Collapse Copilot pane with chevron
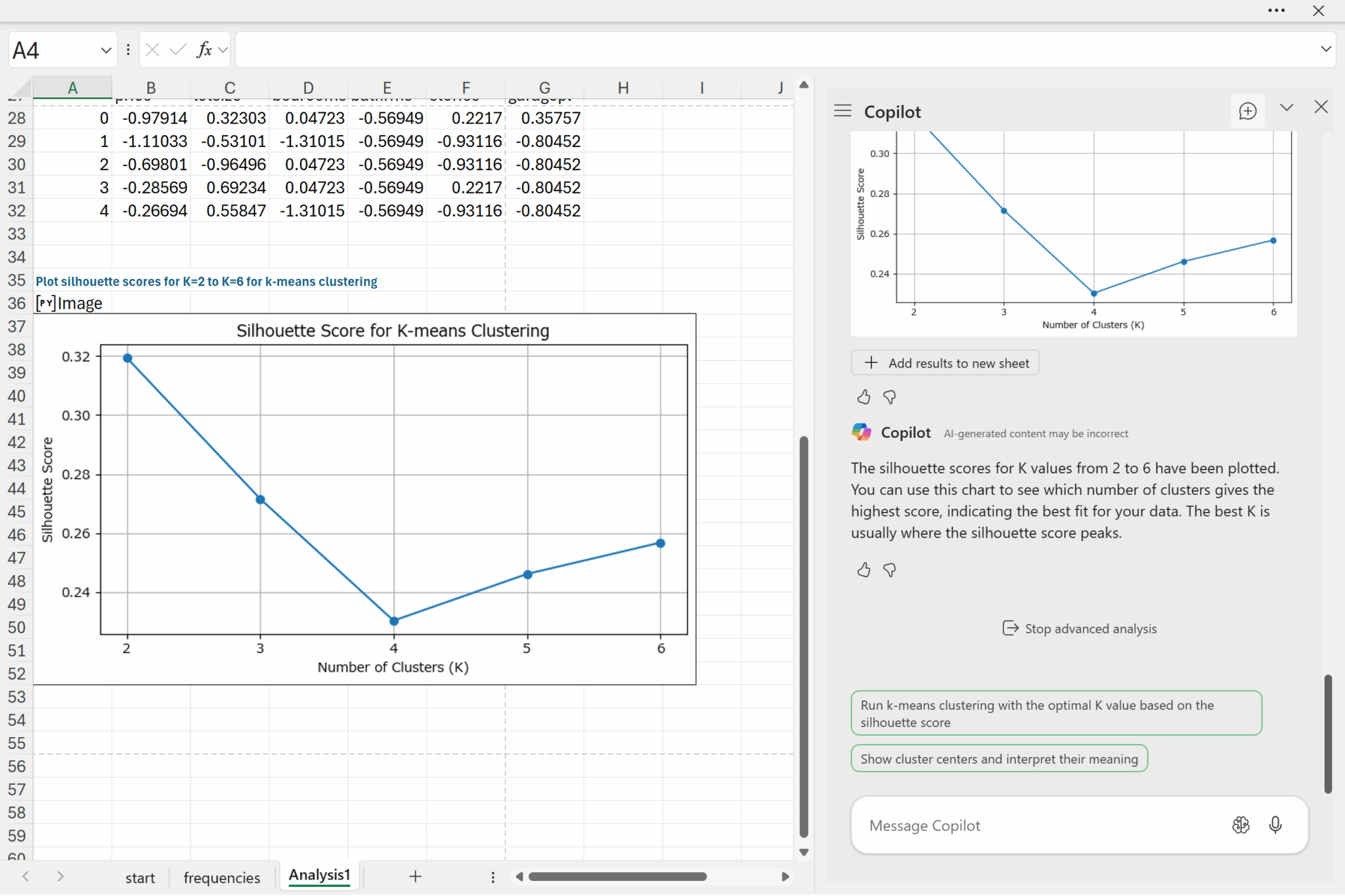This screenshot has height=896, width=1345. click(1287, 108)
